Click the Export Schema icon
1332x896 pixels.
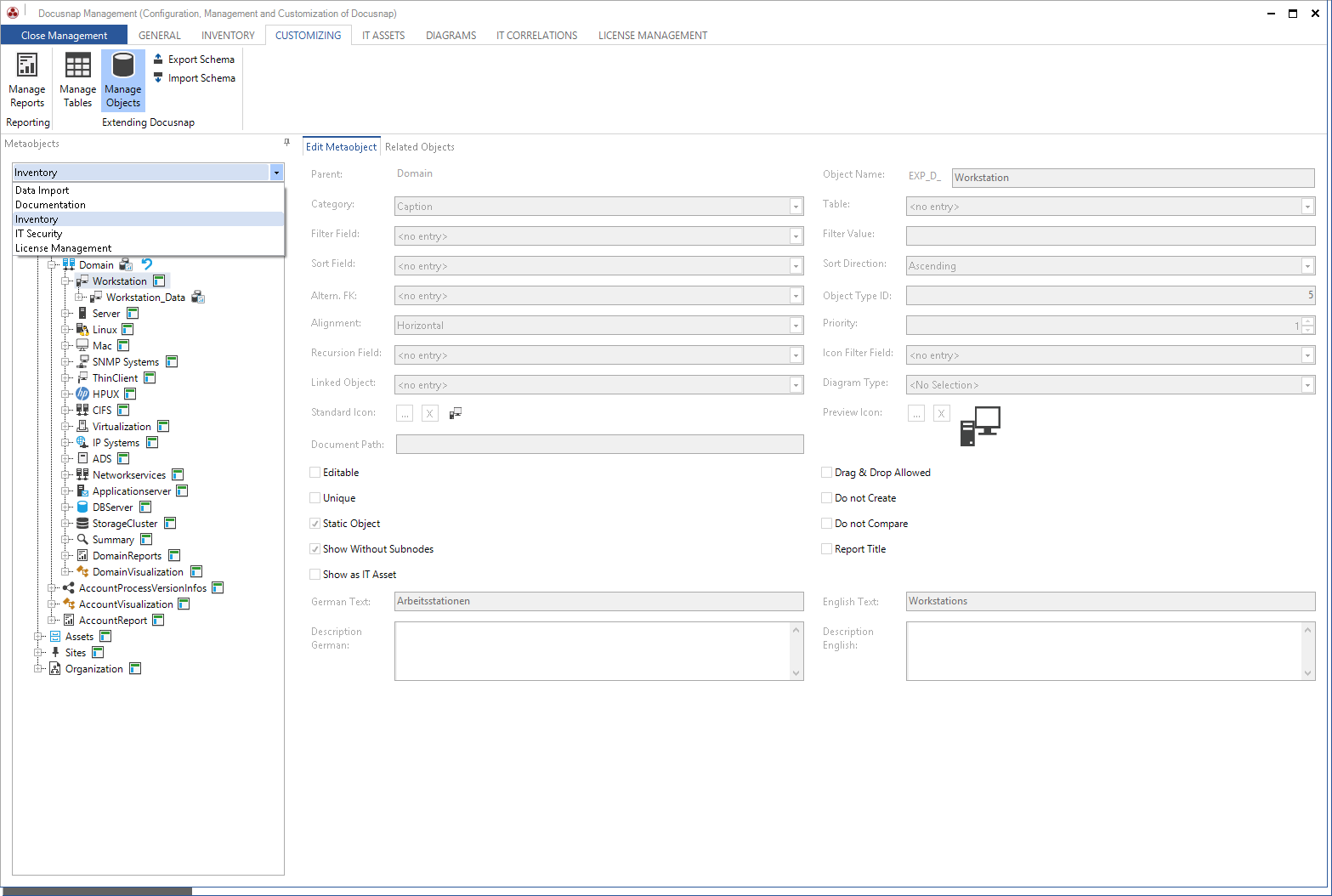pyautogui.click(x=158, y=59)
